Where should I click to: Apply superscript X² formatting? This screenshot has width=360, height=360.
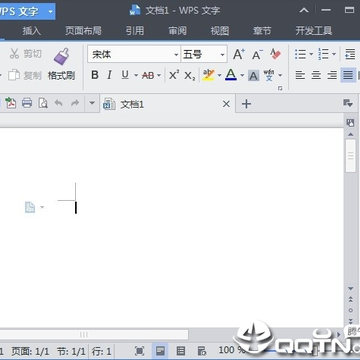point(174,75)
